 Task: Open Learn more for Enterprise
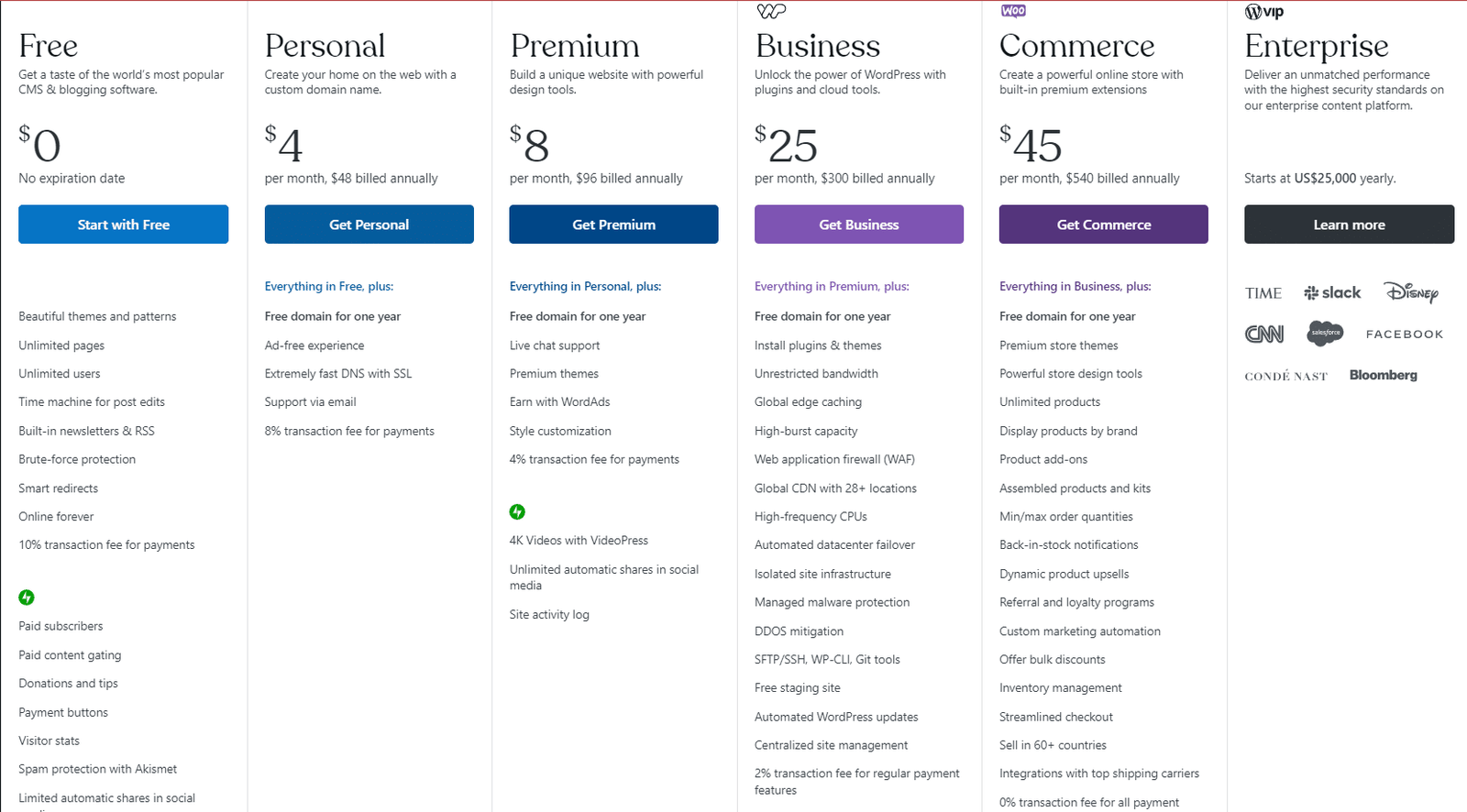pos(1349,225)
